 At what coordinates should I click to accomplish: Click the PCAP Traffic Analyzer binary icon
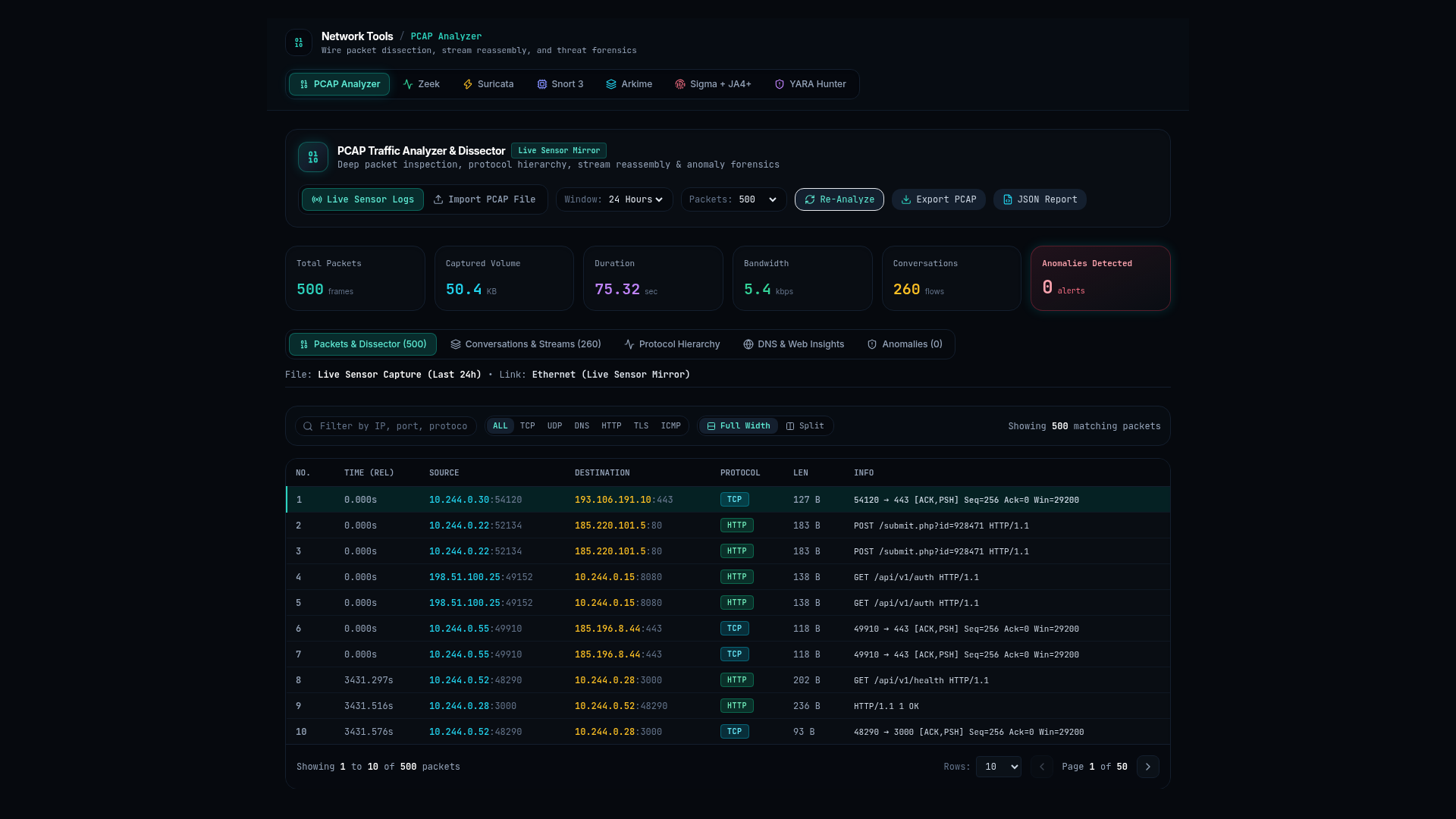coord(313,157)
